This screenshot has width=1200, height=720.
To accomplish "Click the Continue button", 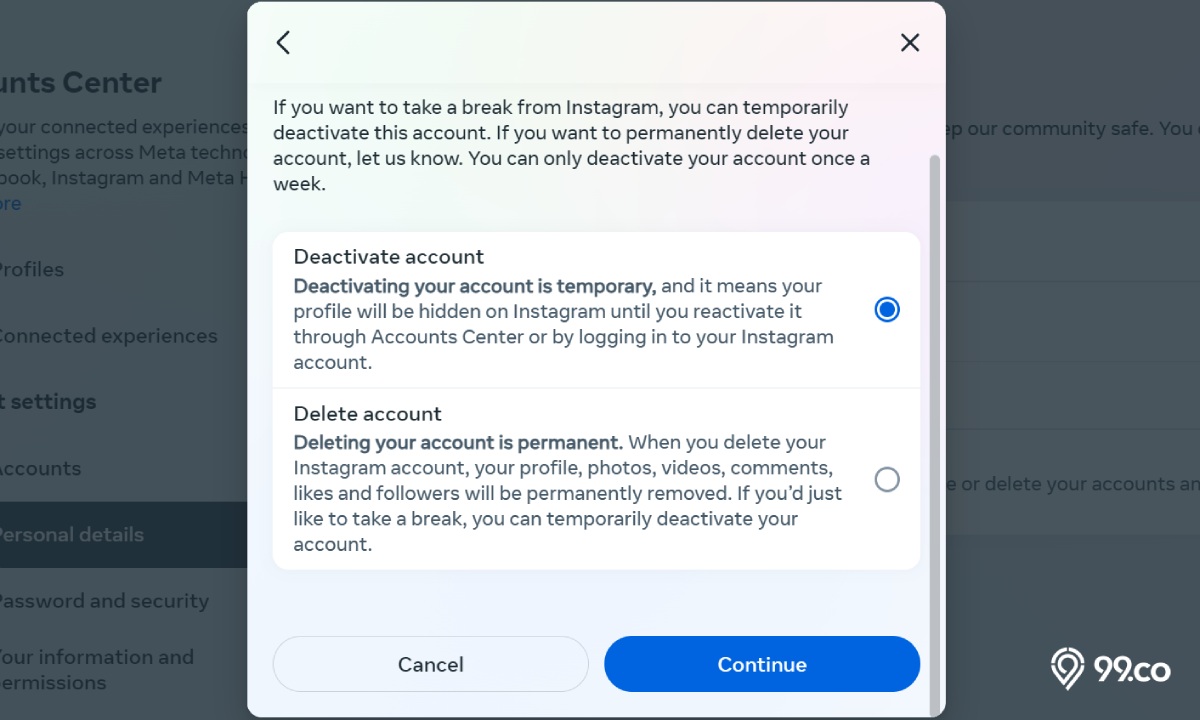I will 762,664.
